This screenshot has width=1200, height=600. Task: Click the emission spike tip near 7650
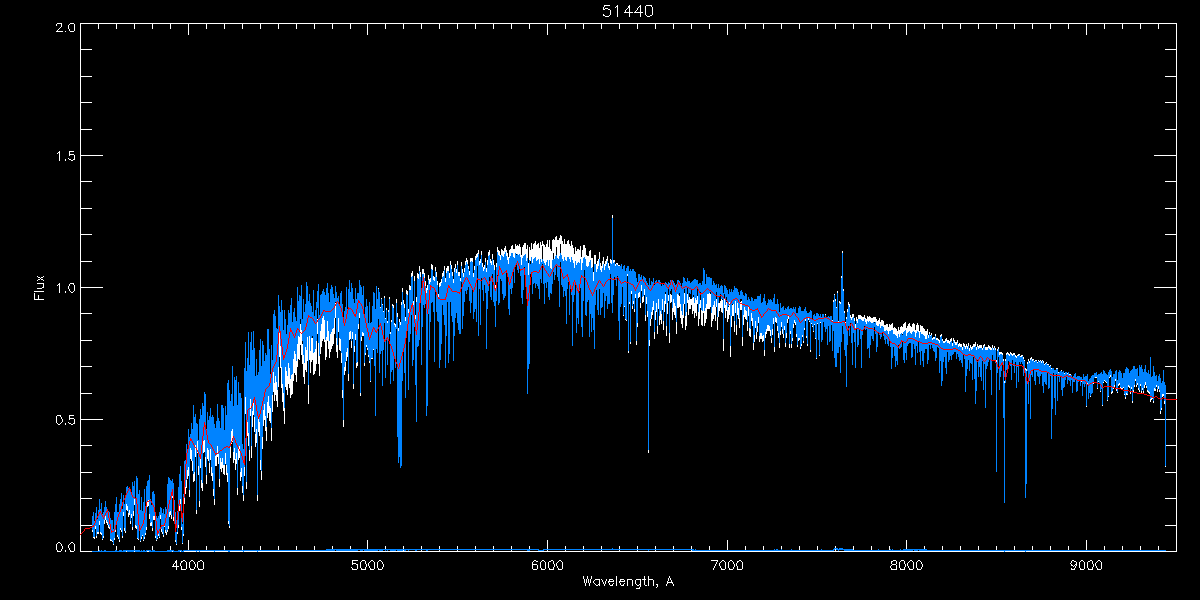click(x=842, y=252)
